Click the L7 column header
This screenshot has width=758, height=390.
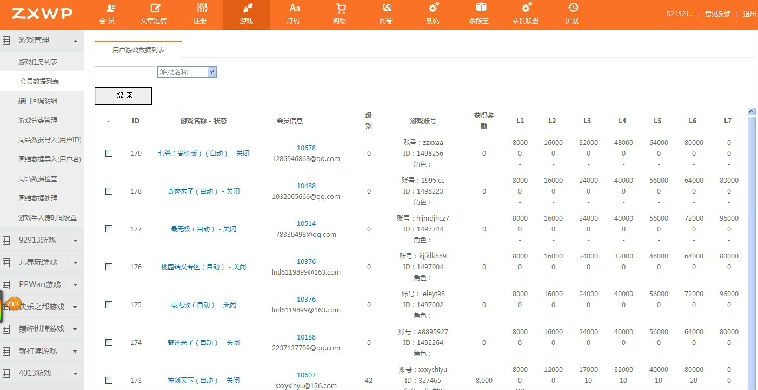tap(728, 121)
